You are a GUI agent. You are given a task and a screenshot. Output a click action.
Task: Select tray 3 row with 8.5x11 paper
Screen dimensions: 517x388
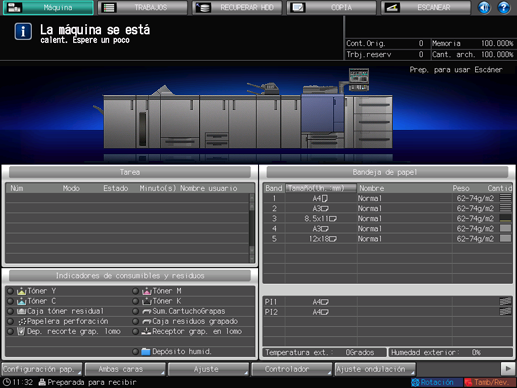pyautogui.click(x=388, y=219)
